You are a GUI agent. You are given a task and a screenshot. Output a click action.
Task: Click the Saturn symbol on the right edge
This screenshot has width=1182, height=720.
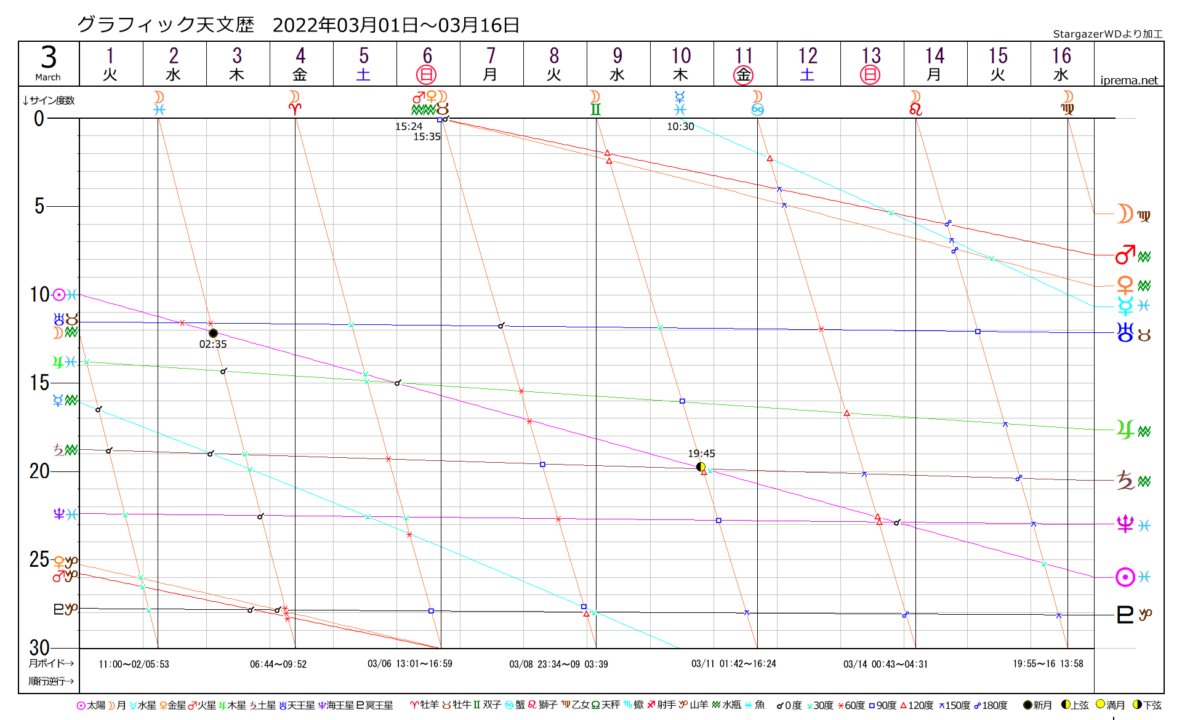[x=1125, y=479]
